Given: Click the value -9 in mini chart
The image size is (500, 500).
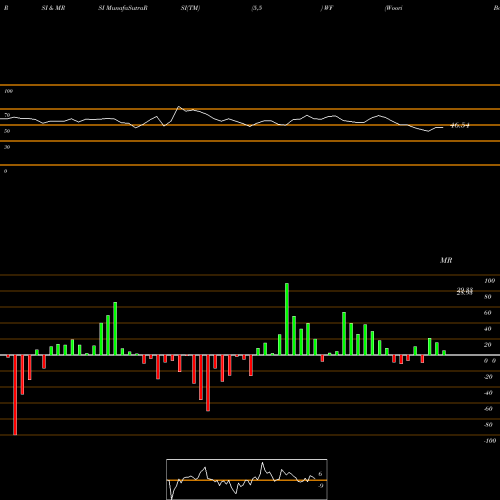Looking at the screenshot, I should click(320, 486).
